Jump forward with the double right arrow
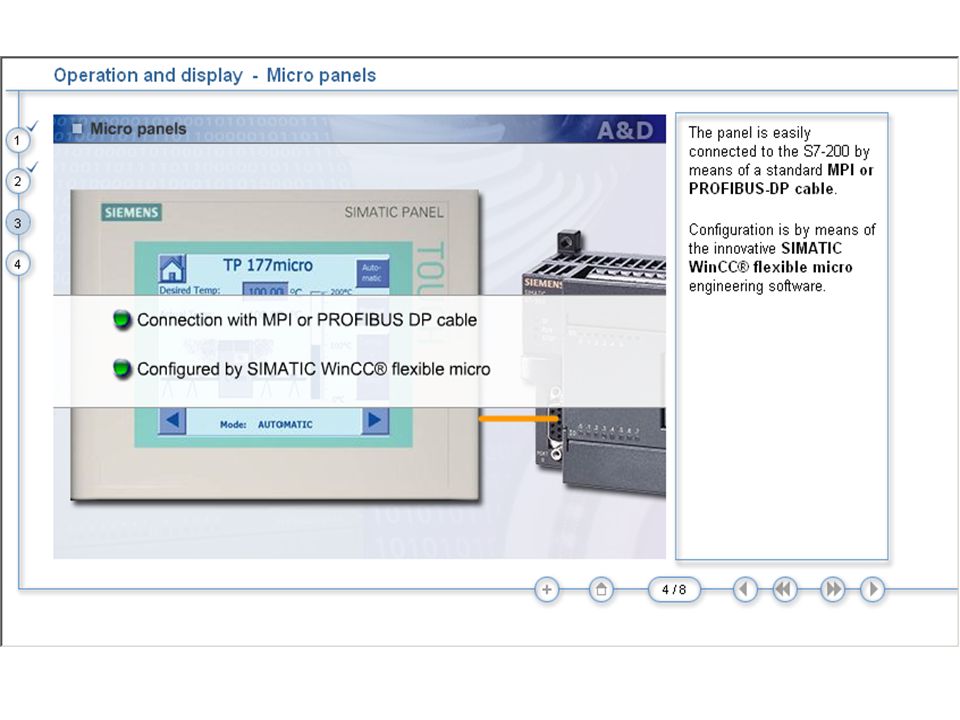960x720 pixels. coord(833,590)
